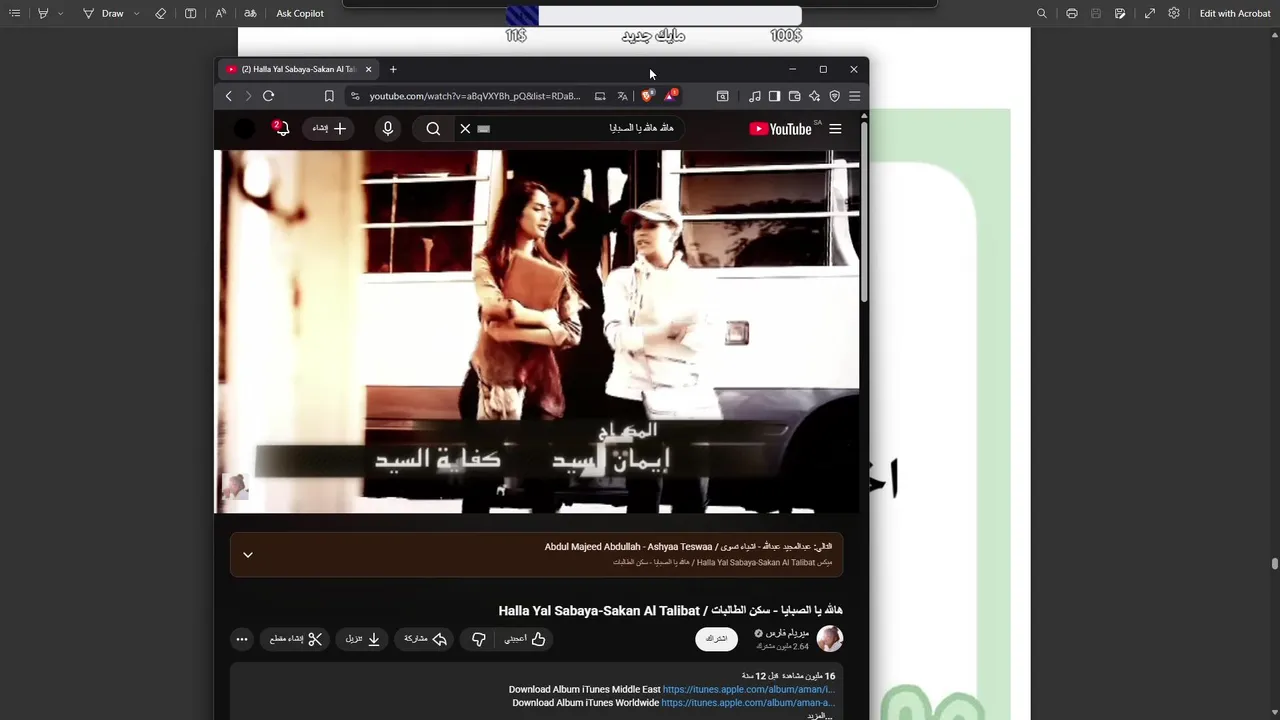Open Brave Rewards triangle icon
The width and height of the screenshot is (1280, 720).
(671, 96)
